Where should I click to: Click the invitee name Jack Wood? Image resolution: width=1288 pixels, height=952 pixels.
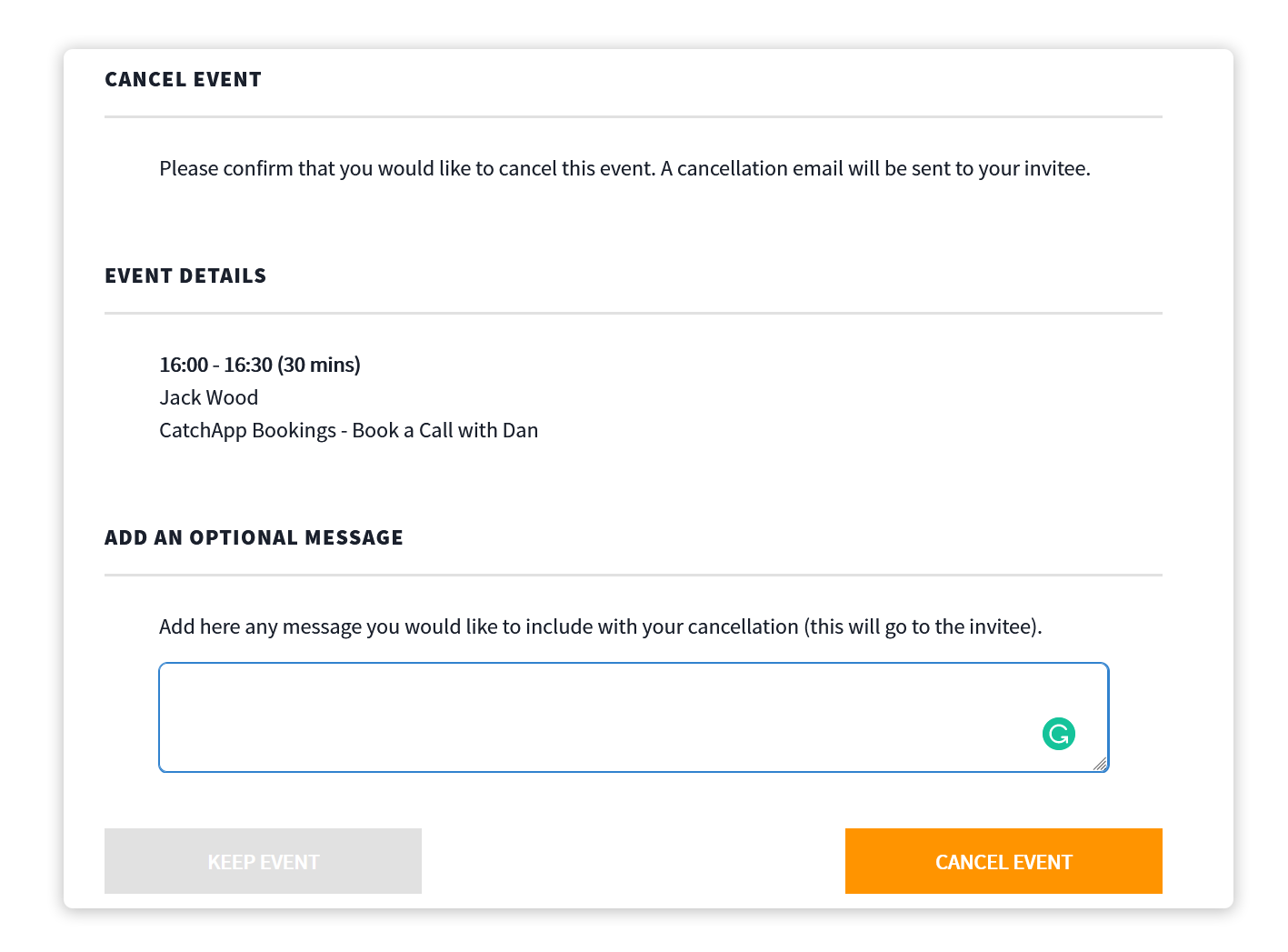tap(209, 397)
